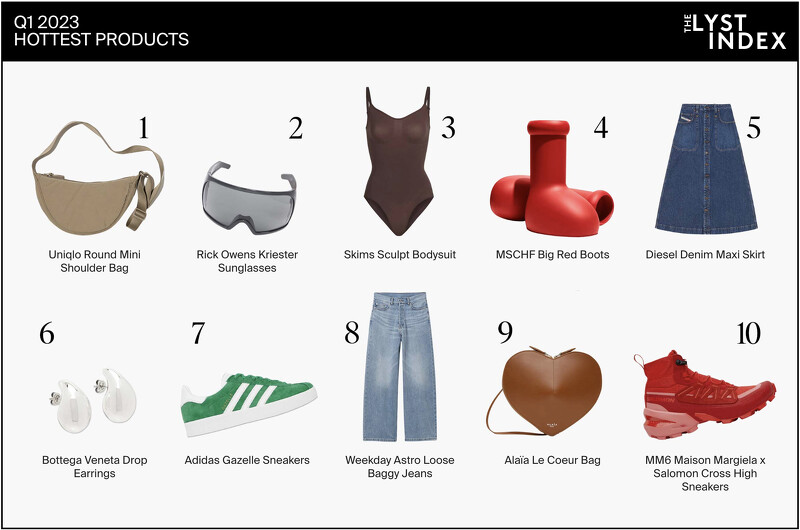Open the MSCHF Big Red Boots image
This screenshot has width=800, height=530.
click(x=552, y=178)
